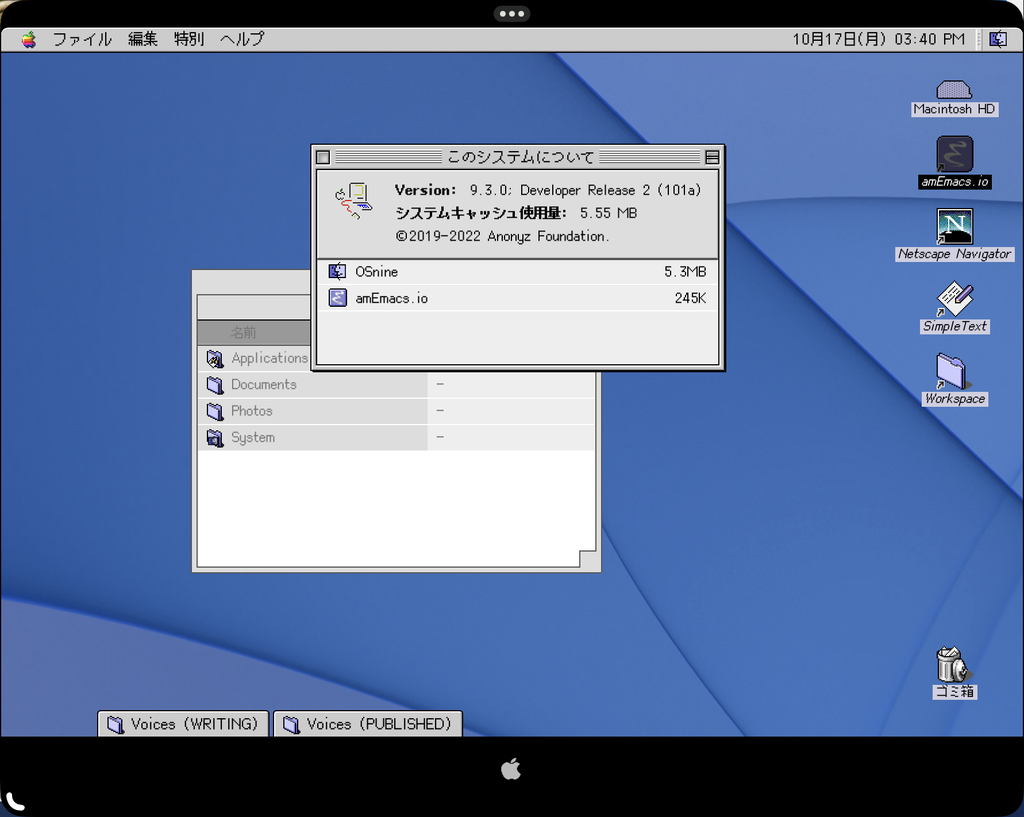Select the System folder row
1024x817 pixels.
coord(251,438)
